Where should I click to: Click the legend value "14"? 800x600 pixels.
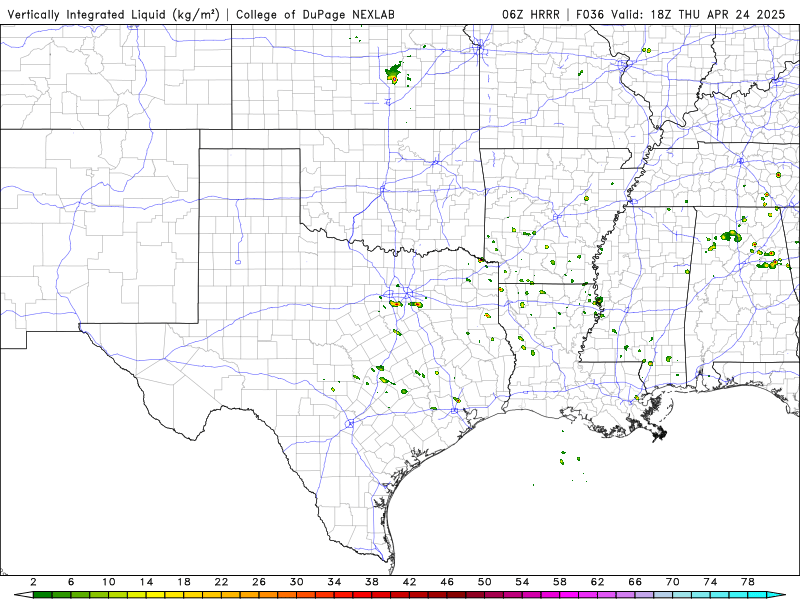146,582
